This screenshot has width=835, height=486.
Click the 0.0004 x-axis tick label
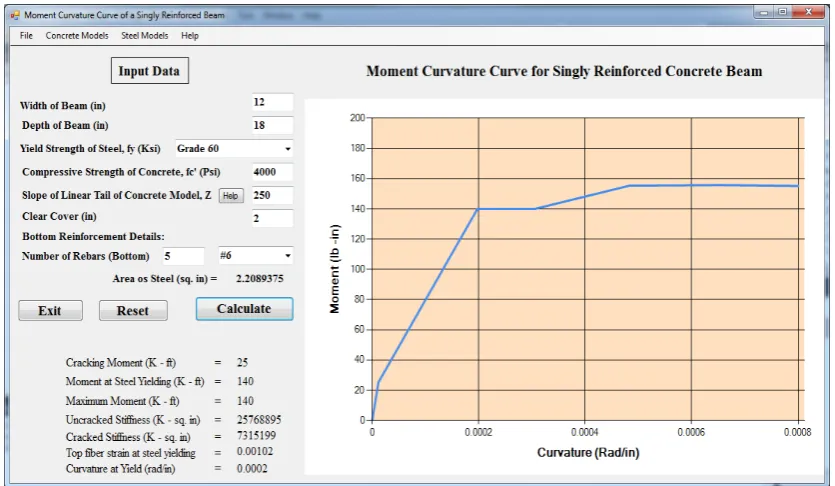click(585, 432)
